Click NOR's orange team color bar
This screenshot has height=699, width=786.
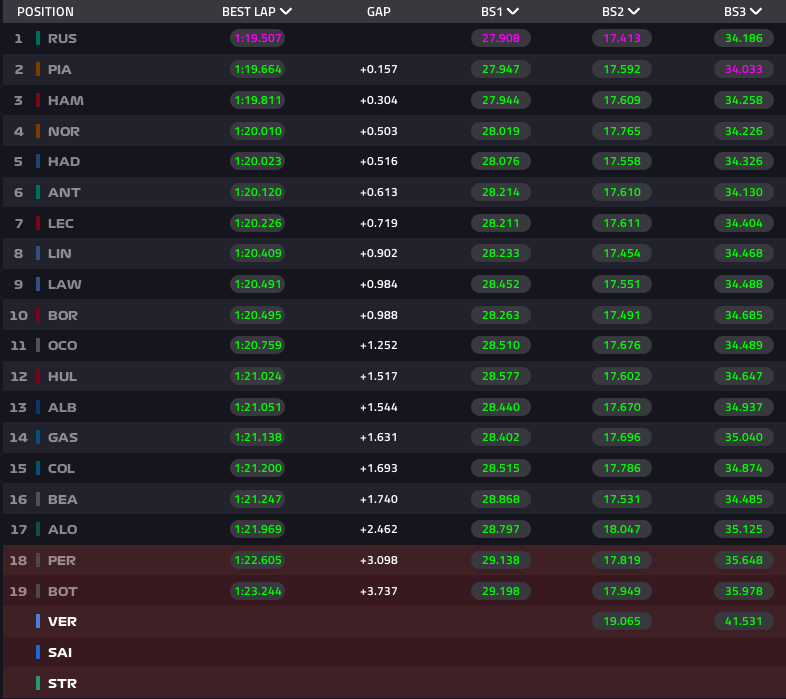tap(38, 131)
